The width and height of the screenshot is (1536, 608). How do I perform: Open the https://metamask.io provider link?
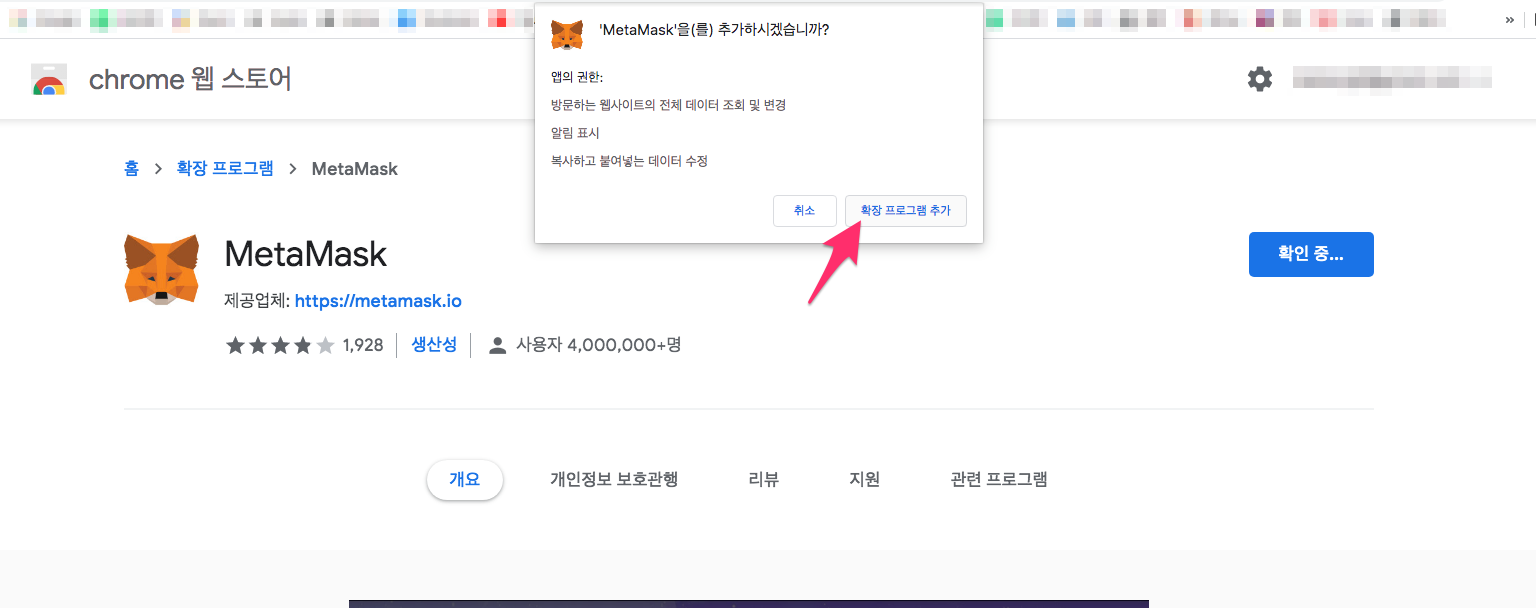coord(378,300)
